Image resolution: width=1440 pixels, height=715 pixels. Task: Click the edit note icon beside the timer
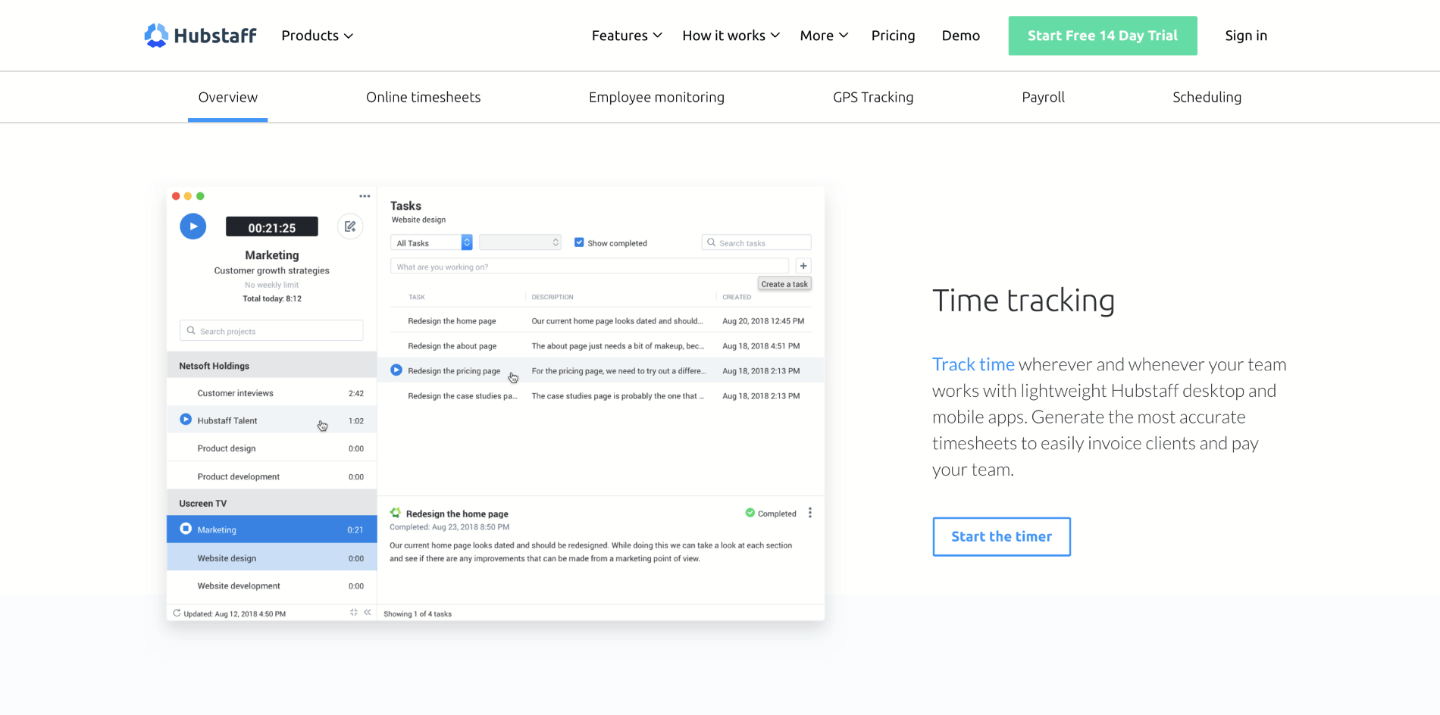[x=350, y=226]
